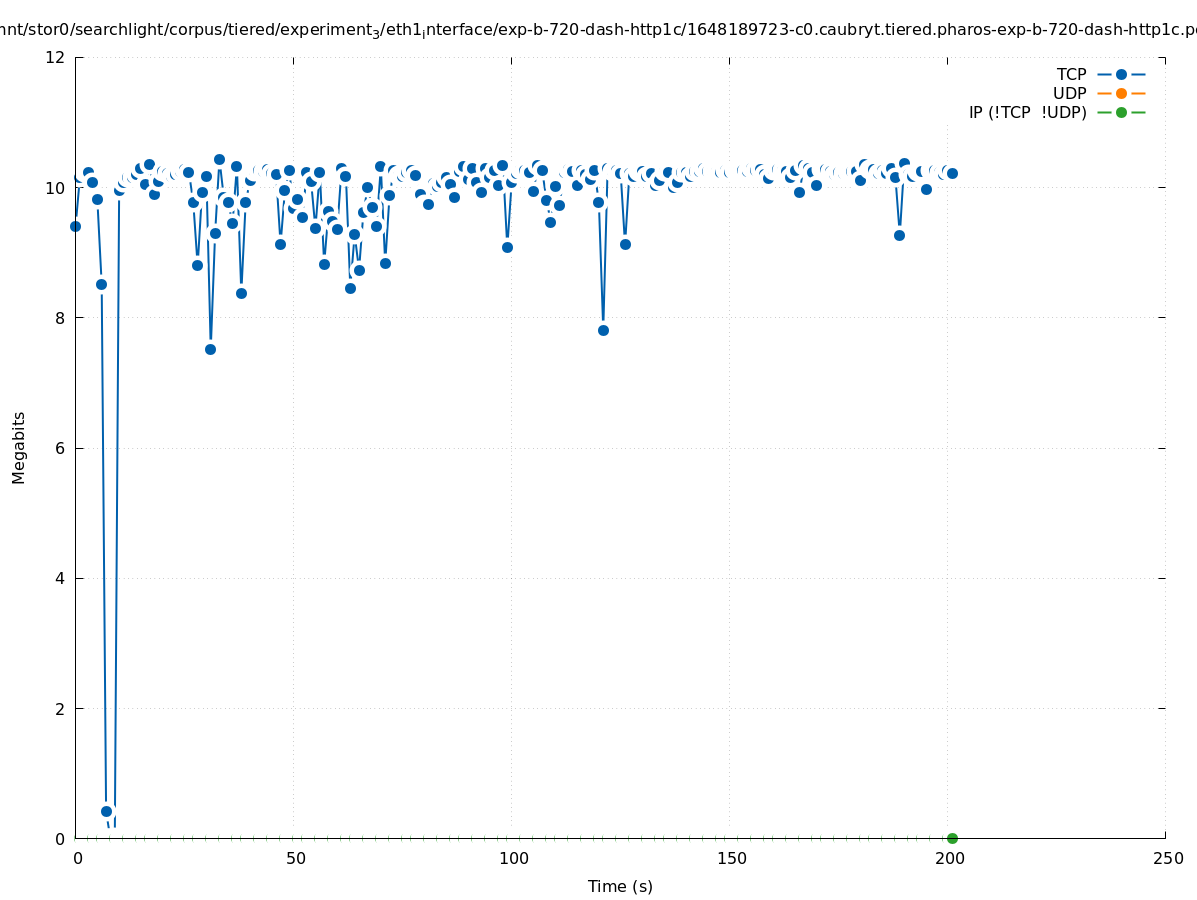1197x900 pixels.
Task: Toggle the TCP series via legend label
Action: pos(1071,74)
